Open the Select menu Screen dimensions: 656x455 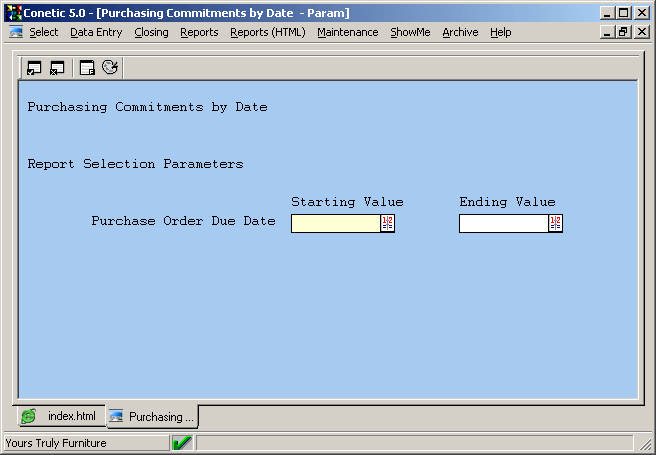pos(44,32)
